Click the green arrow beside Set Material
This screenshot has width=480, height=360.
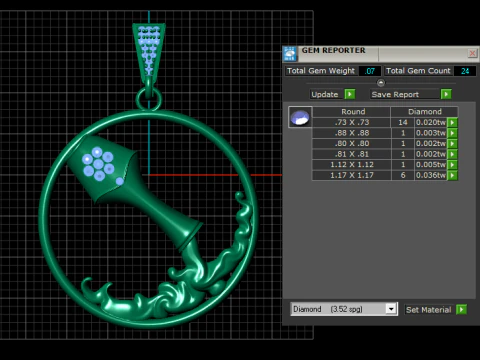462,310
